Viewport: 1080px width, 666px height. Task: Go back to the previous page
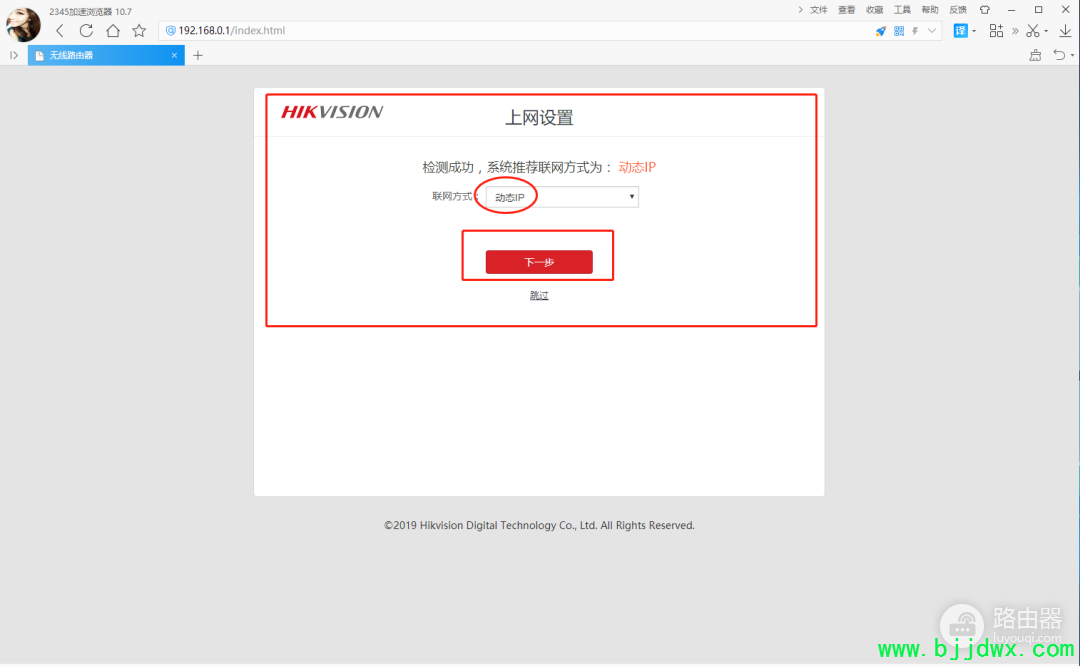pos(60,31)
